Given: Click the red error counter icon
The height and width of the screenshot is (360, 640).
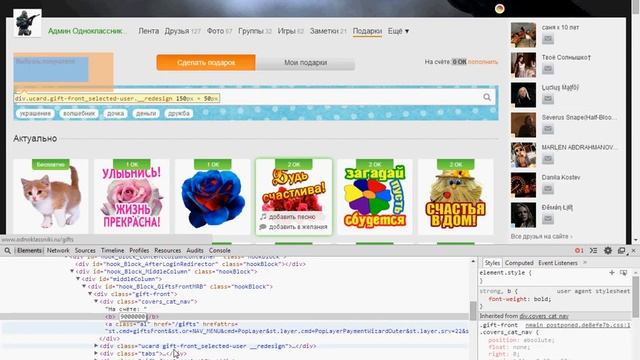Looking at the screenshot, I should (x=579, y=251).
